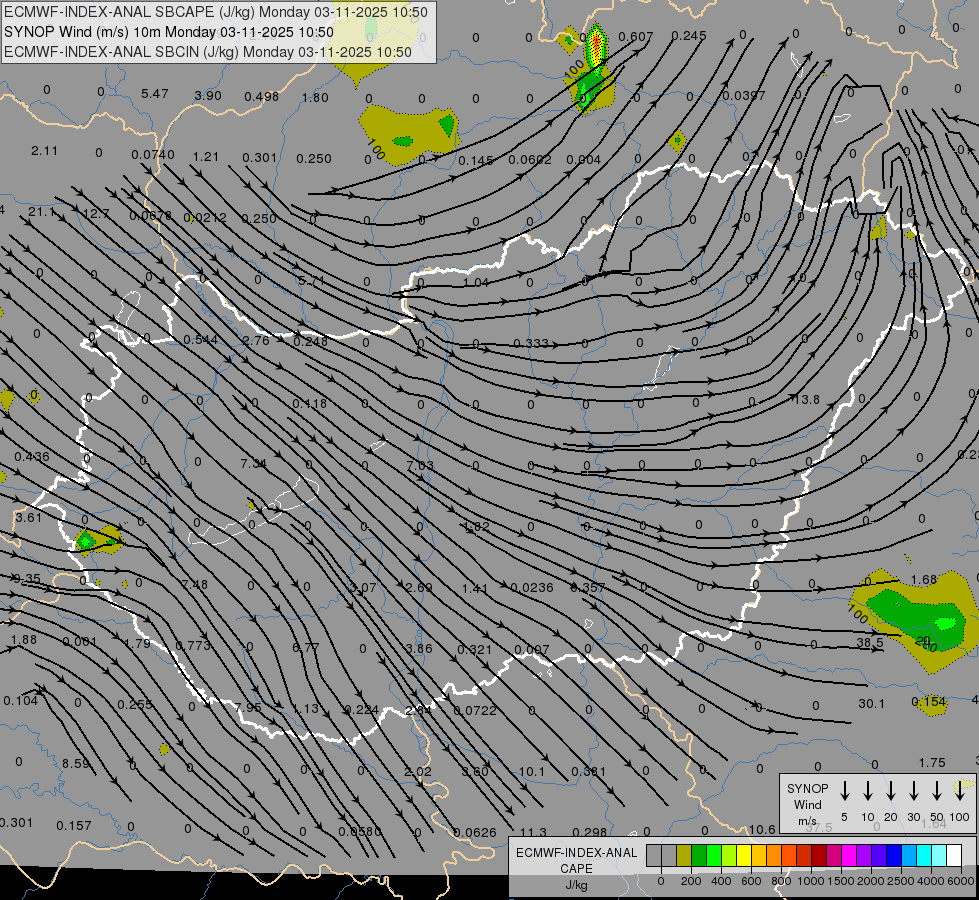Click the SBCIN value 0.0397
Viewport: 979px width, 900px height.
point(744,95)
